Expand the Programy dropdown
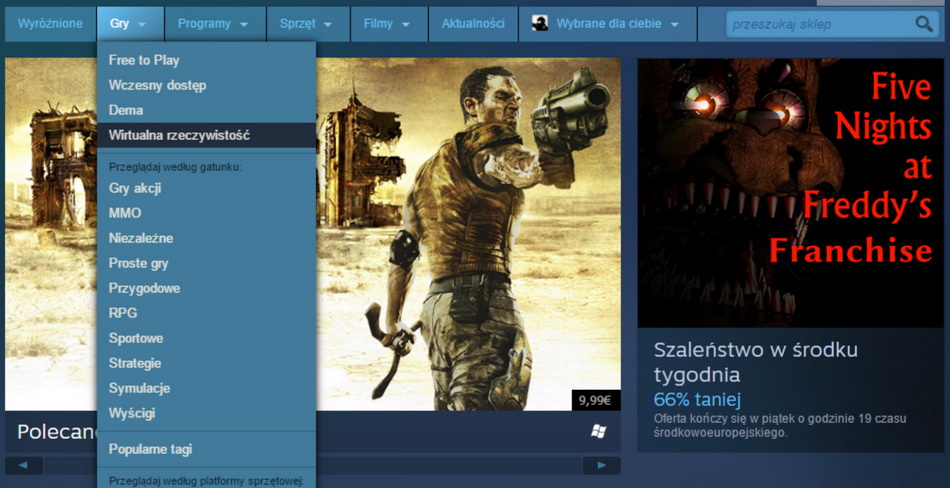Viewport: 950px width, 488px height. point(215,24)
